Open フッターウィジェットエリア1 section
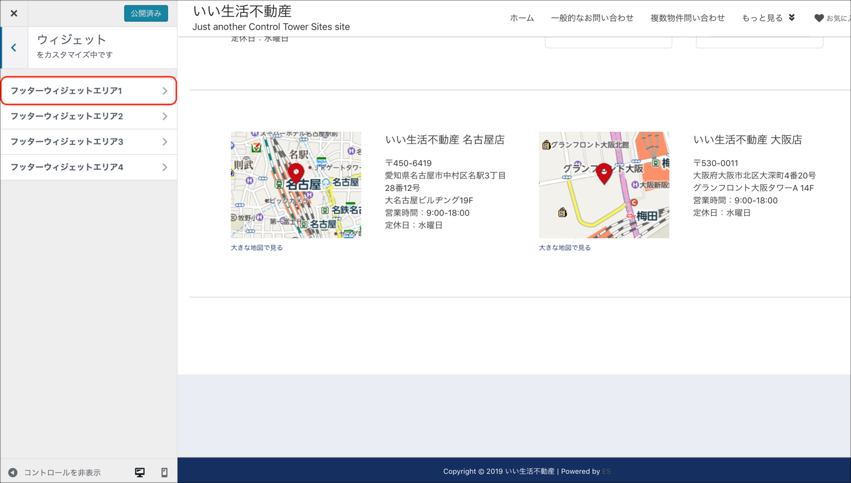 coord(88,91)
